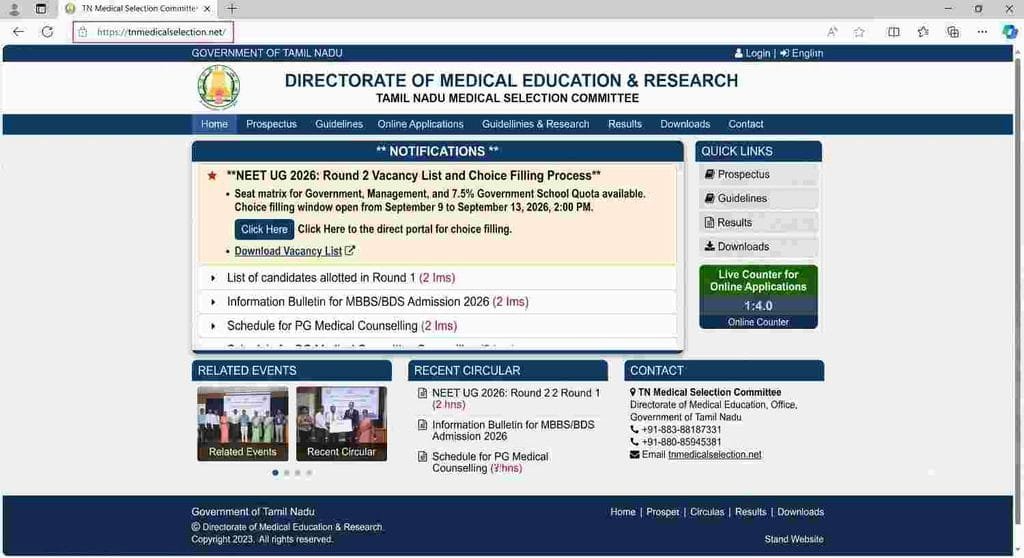1024x558 pixels.
Task: Open footer Home link
Action: point(623,512)
